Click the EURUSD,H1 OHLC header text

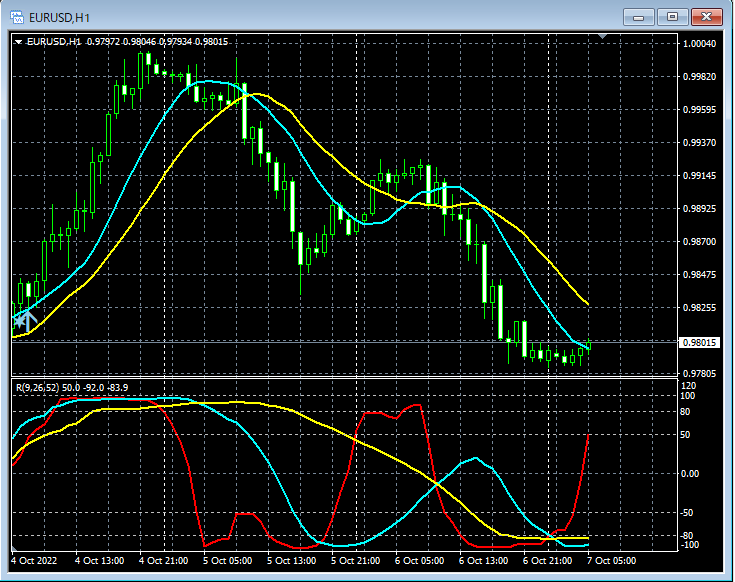tap(127, 42)
